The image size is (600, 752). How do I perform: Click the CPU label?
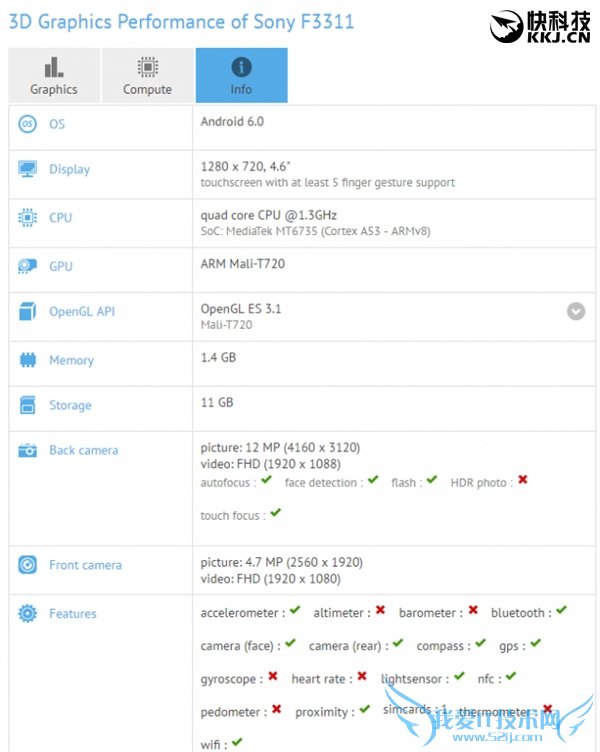click(x=61, y=218)
